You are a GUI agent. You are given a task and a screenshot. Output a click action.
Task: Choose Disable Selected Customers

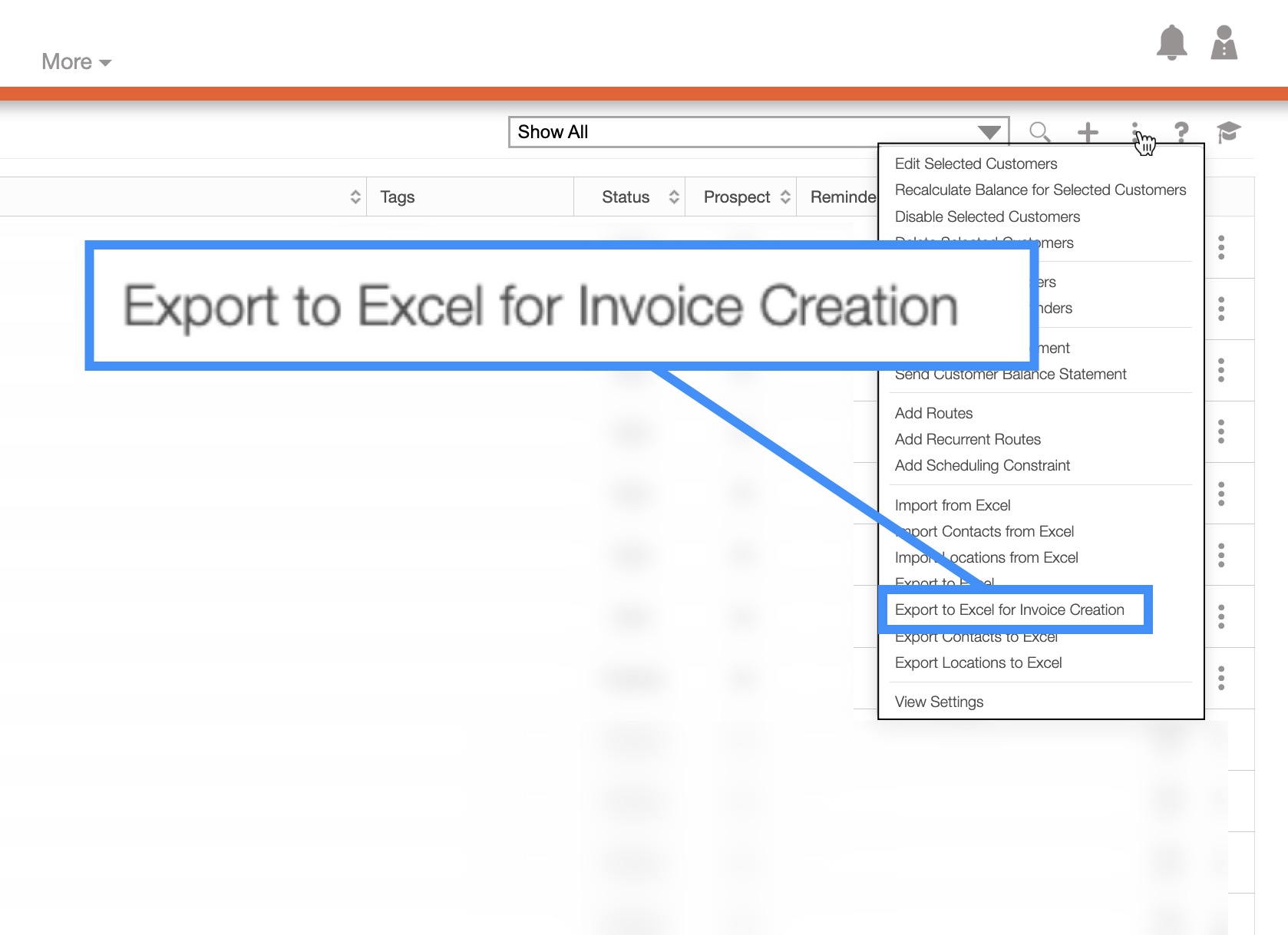click(987, 216)
